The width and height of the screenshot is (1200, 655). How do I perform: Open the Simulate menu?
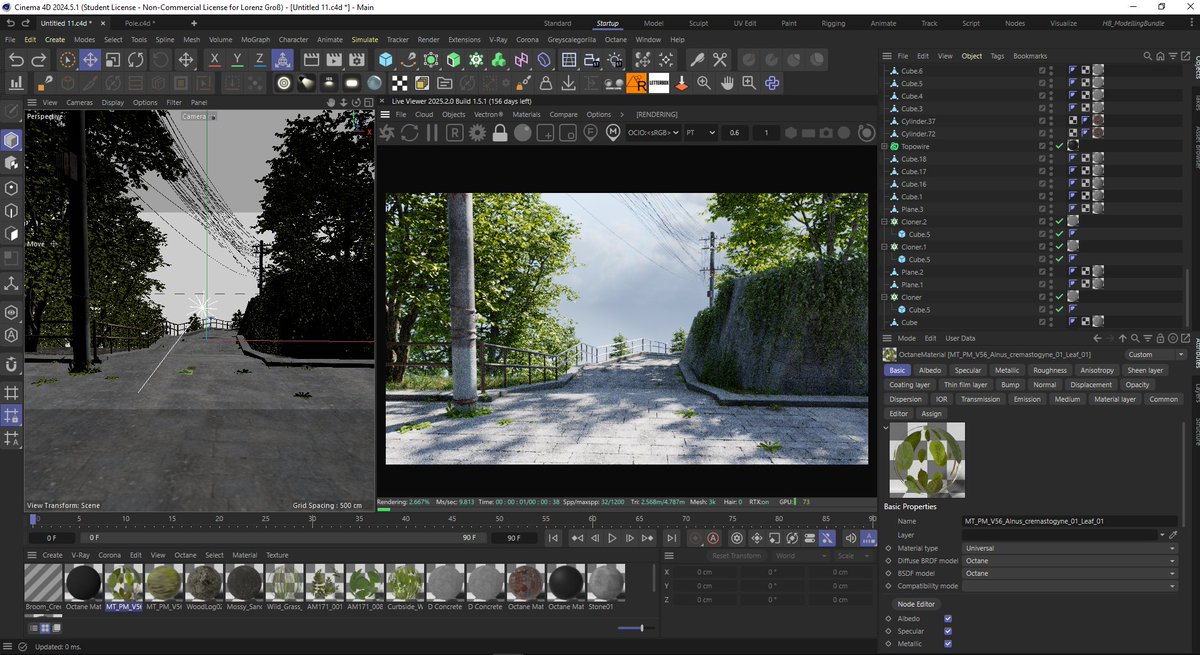365,39
